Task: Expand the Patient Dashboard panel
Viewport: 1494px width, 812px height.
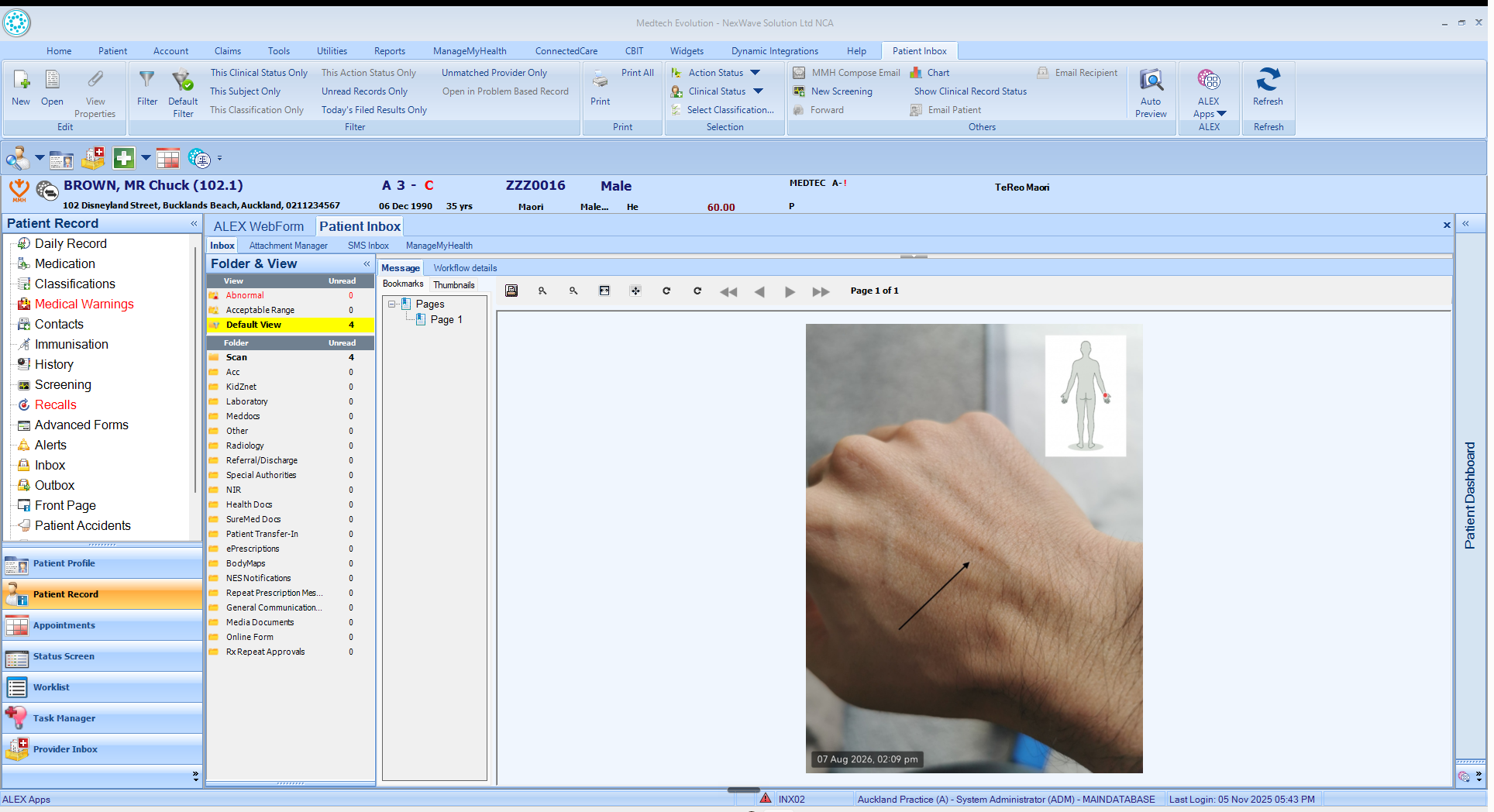Action: coord(1465,224)
